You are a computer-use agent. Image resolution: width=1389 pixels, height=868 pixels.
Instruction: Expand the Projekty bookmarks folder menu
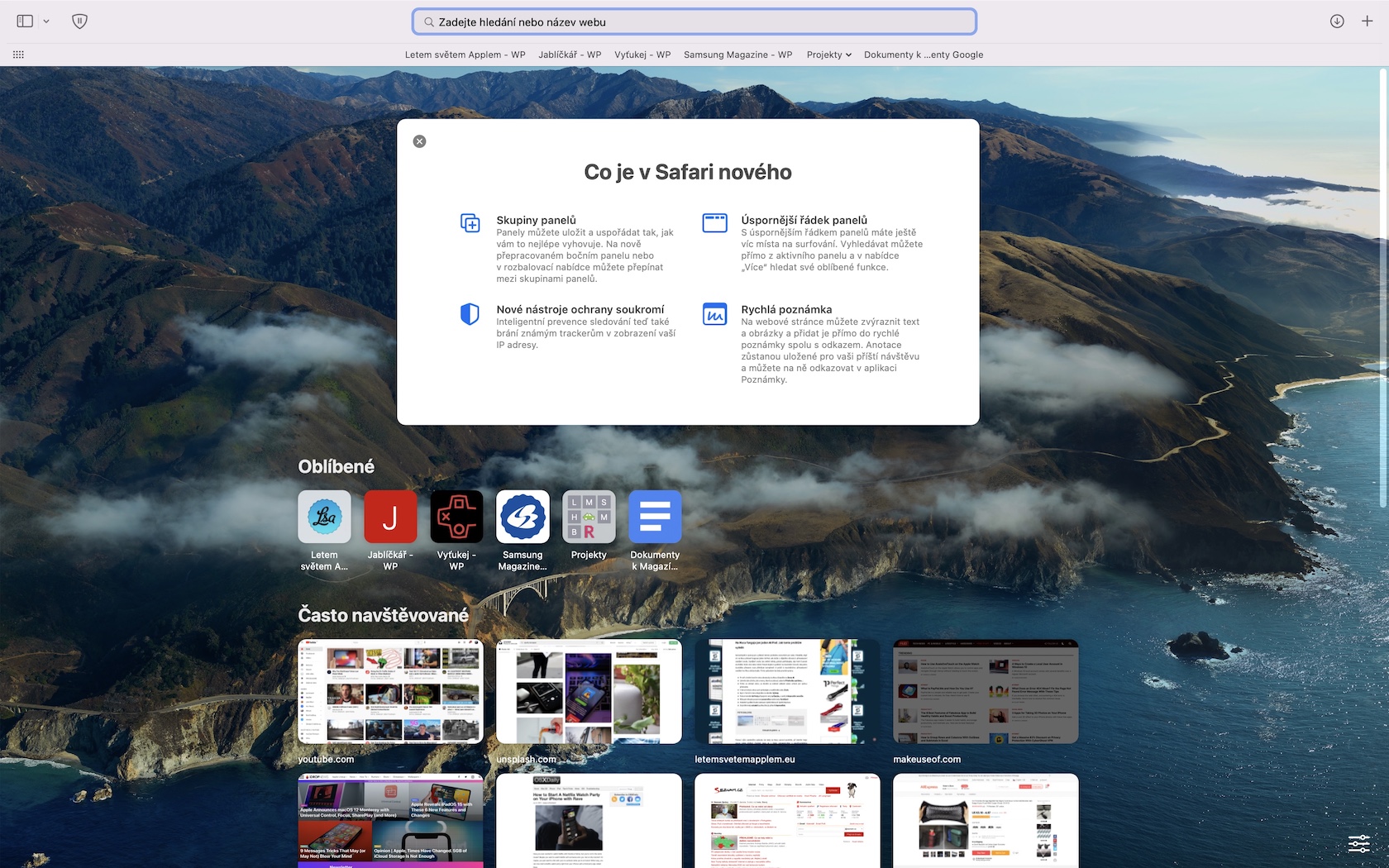pyautogui.click(x=829, y=55)
